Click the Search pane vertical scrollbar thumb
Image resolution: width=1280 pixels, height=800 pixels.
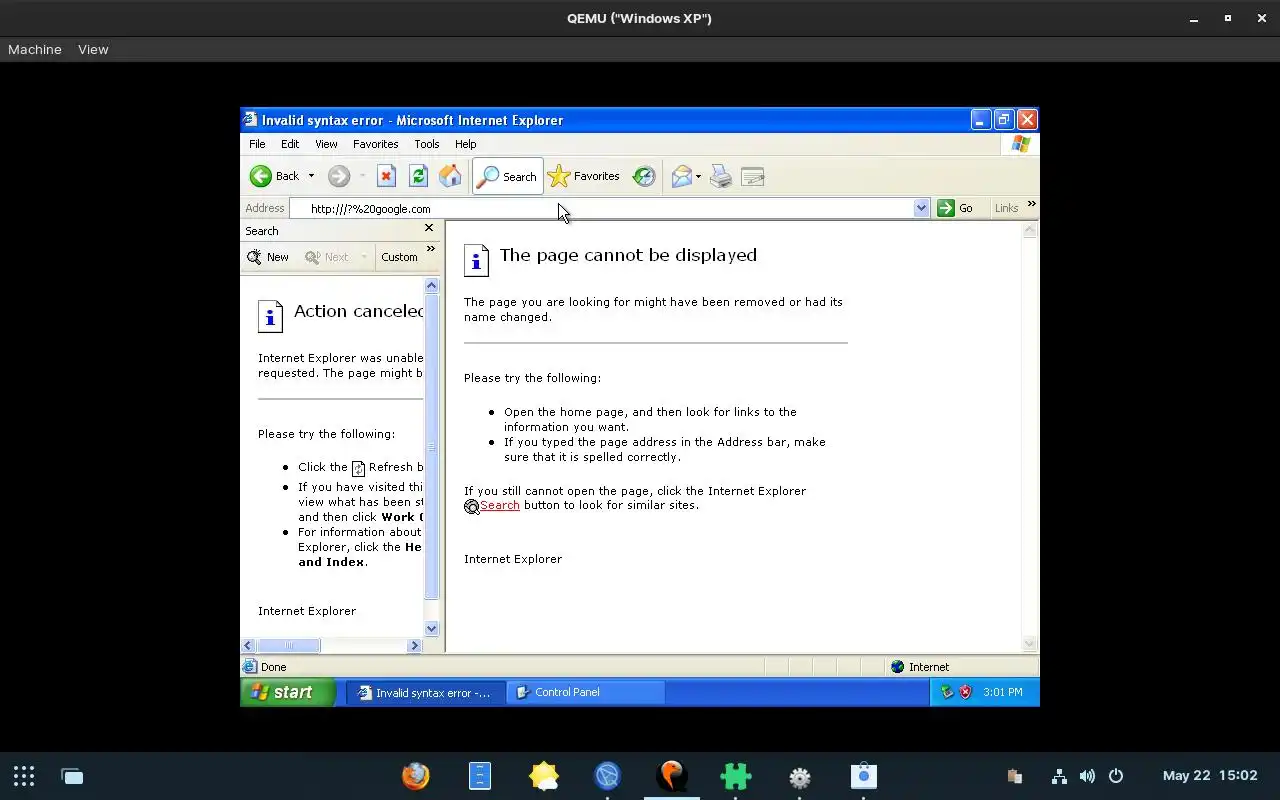432,446
